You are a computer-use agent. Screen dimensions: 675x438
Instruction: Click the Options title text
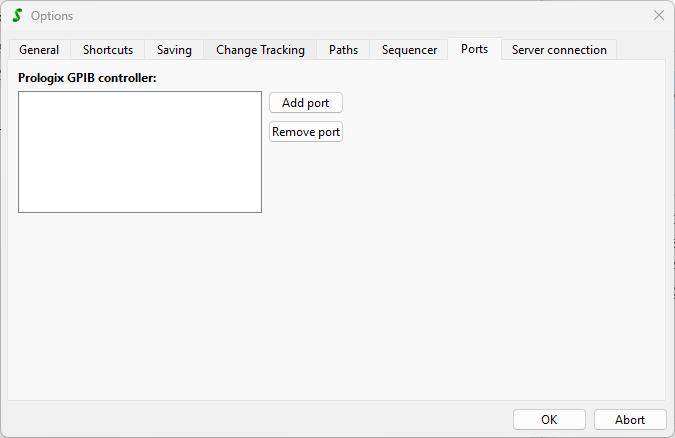click(52, 16)
